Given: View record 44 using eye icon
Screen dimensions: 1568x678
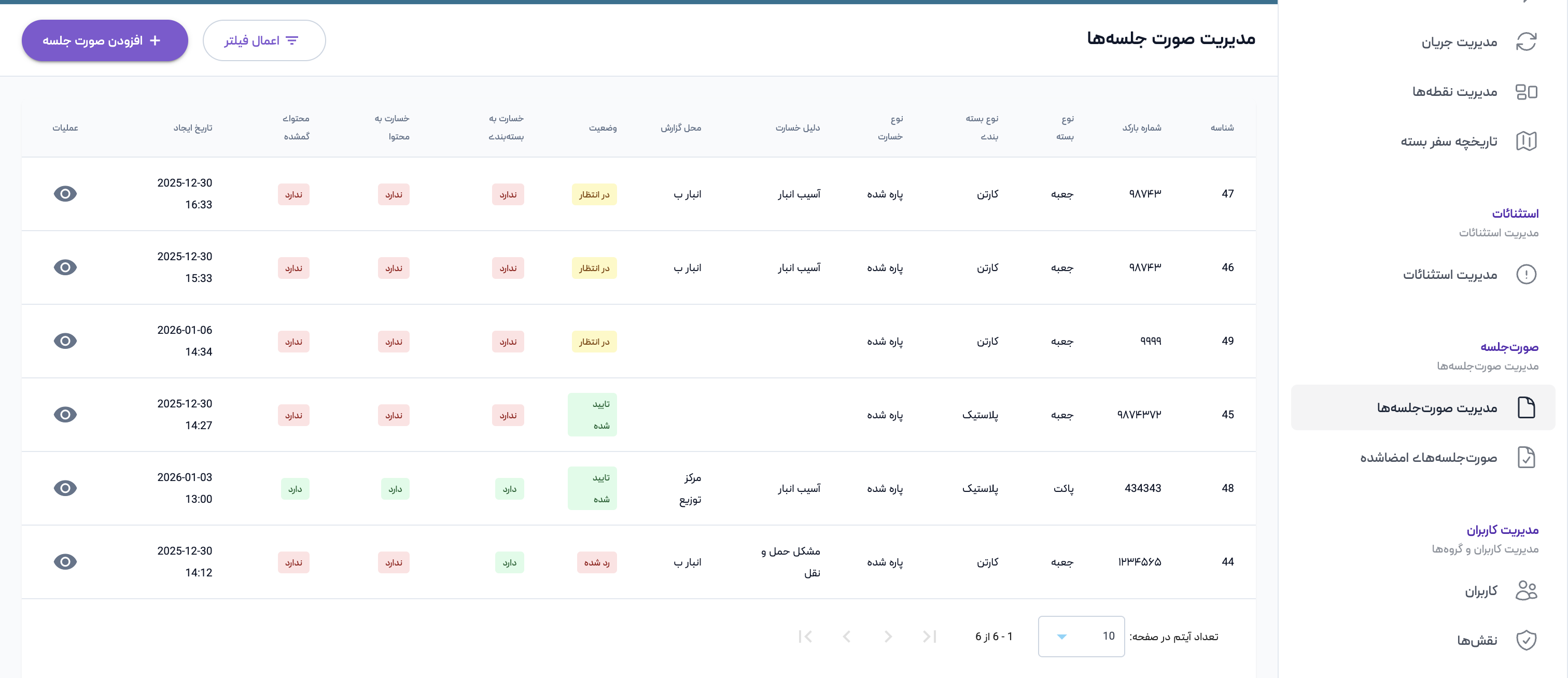Looking at the screenshot, I should point(65,562).
